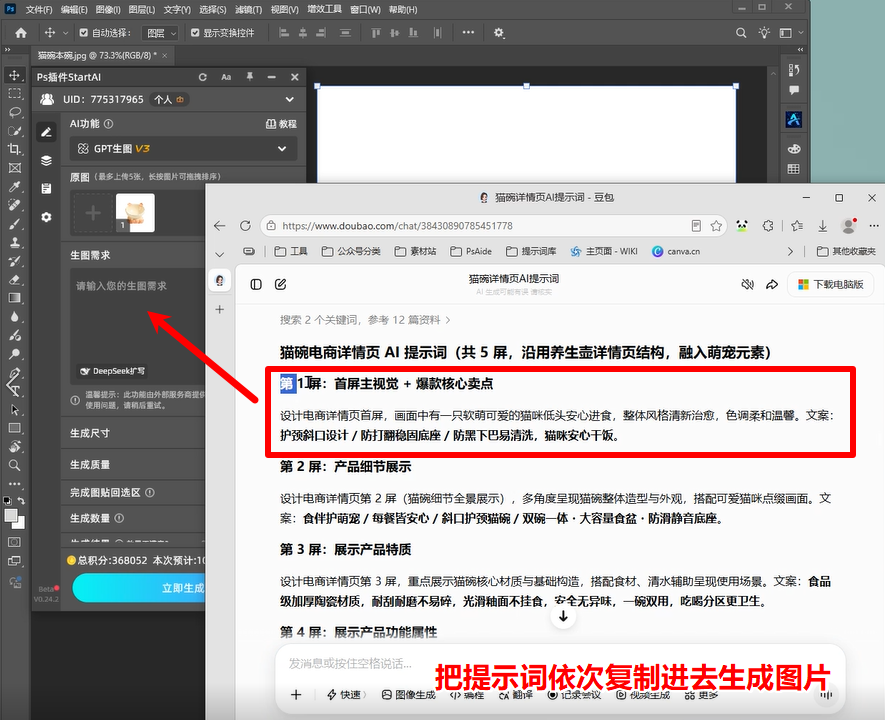Open the 滤镜(T) menu
885x720 pixels.
248,10
